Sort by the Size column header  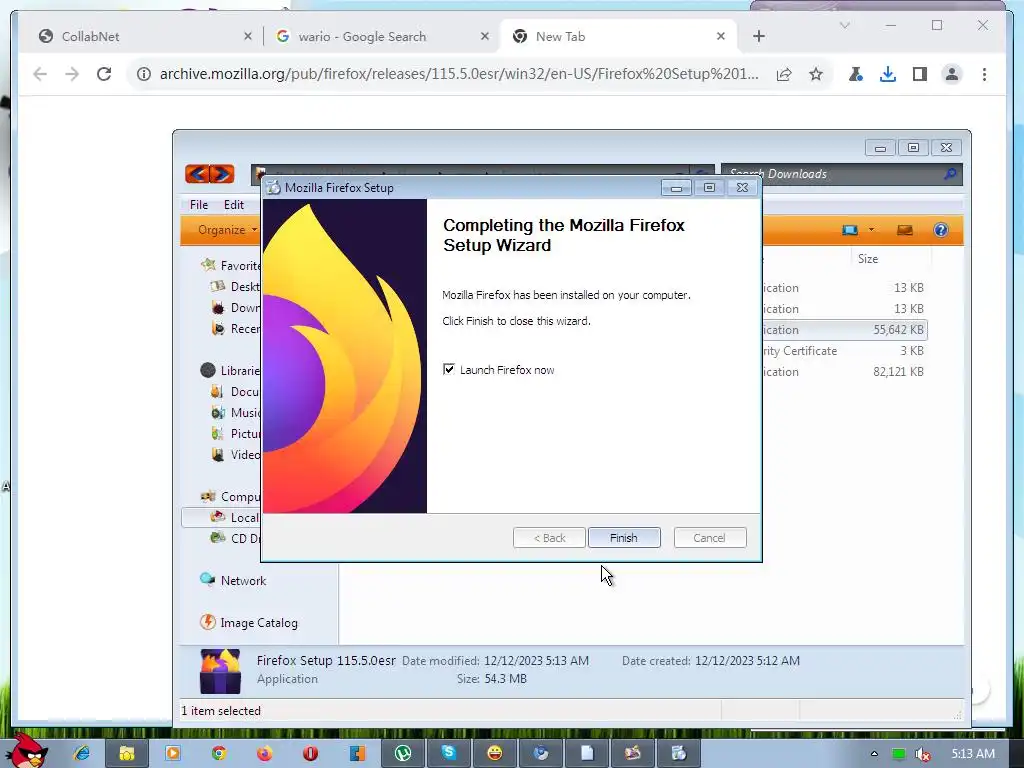click(x=867, y=259)
